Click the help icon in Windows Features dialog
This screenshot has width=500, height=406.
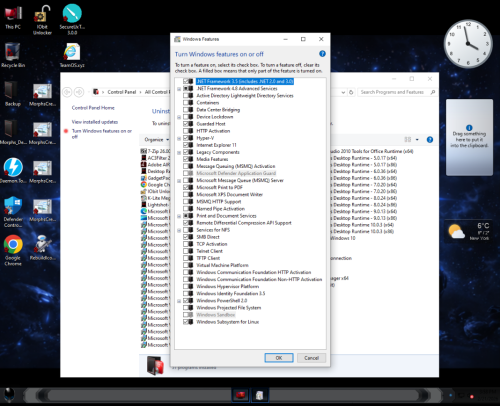[322, 54]
